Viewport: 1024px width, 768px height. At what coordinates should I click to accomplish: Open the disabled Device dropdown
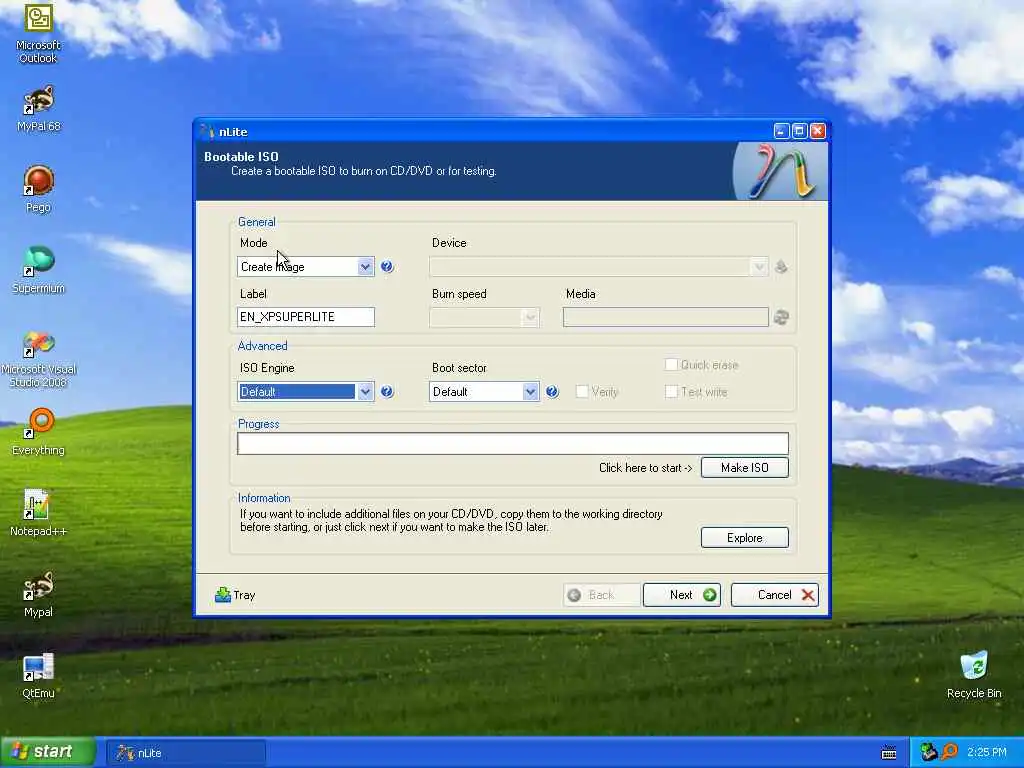tap(599, 266)
